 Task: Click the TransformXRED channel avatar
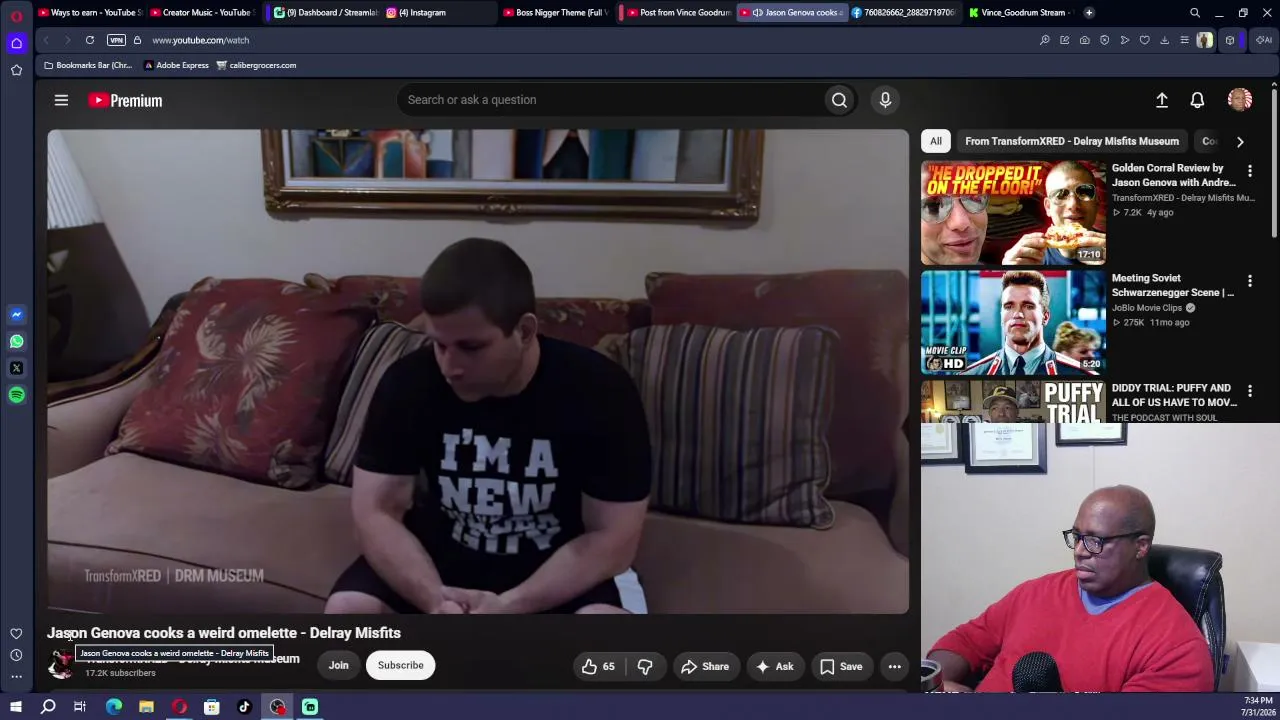(x=61, y=665)
